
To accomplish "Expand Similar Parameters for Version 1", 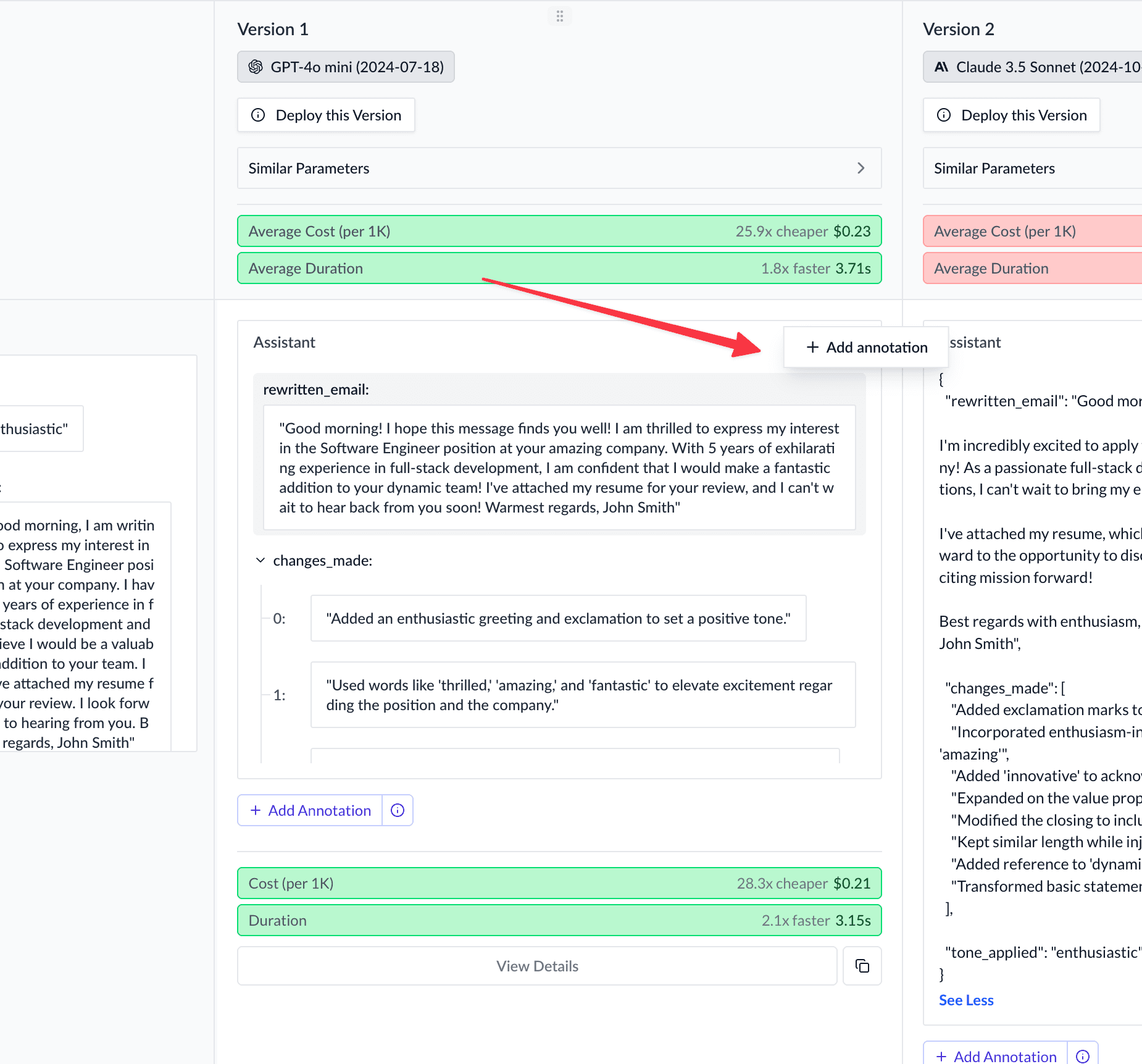I will 861,168.
